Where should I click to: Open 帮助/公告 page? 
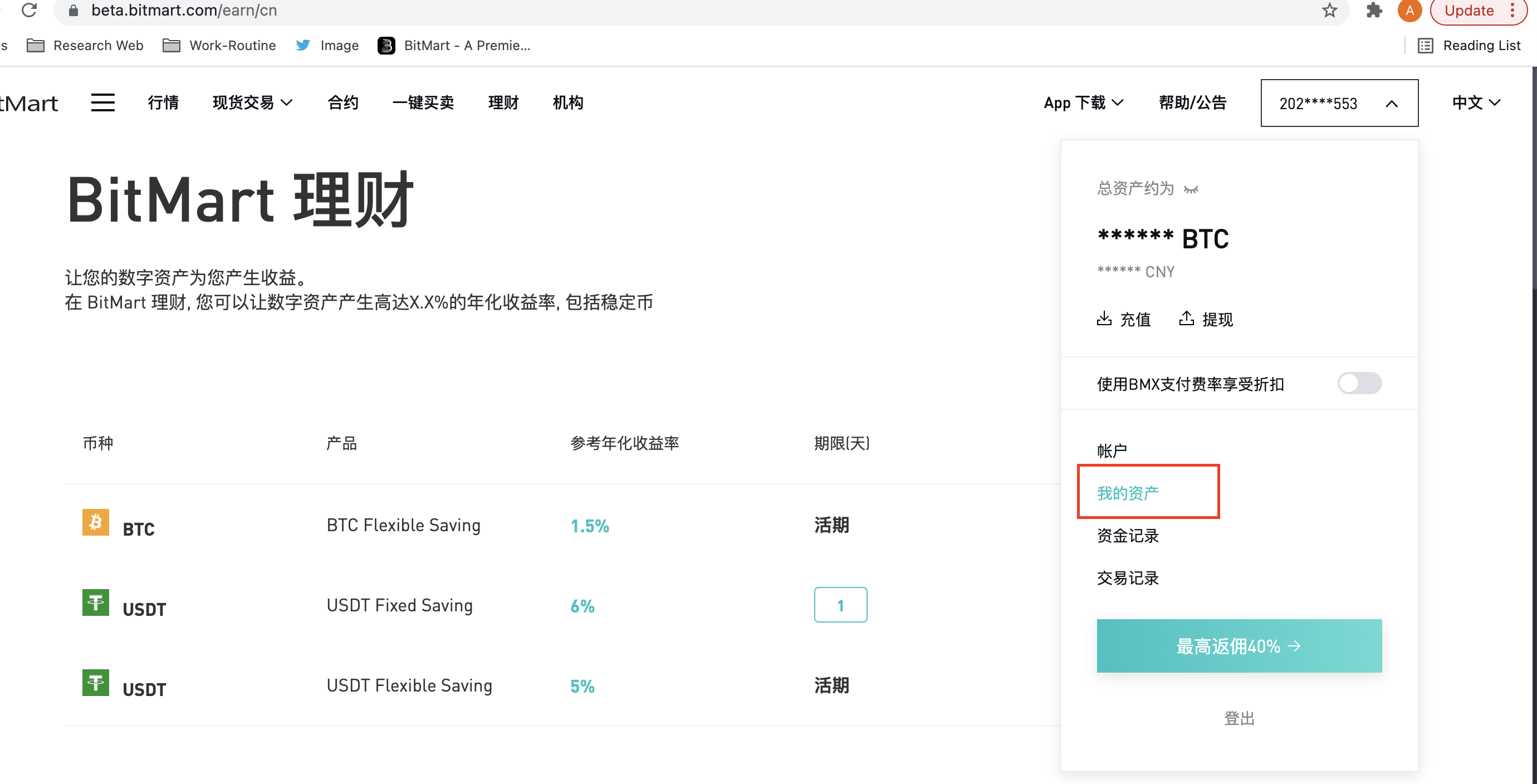pos(1193,102)
